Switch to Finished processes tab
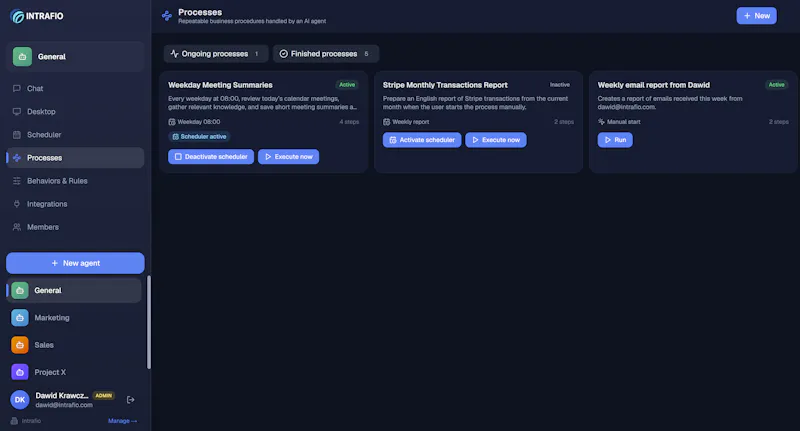 click(x=326, y=54)
